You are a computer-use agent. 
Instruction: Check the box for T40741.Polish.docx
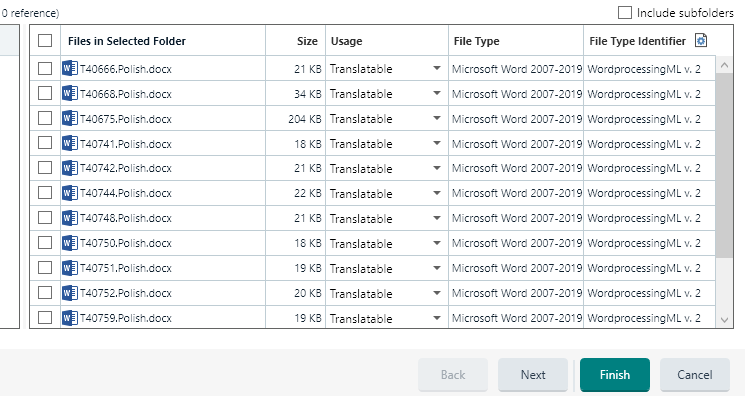tap(45, 143)
